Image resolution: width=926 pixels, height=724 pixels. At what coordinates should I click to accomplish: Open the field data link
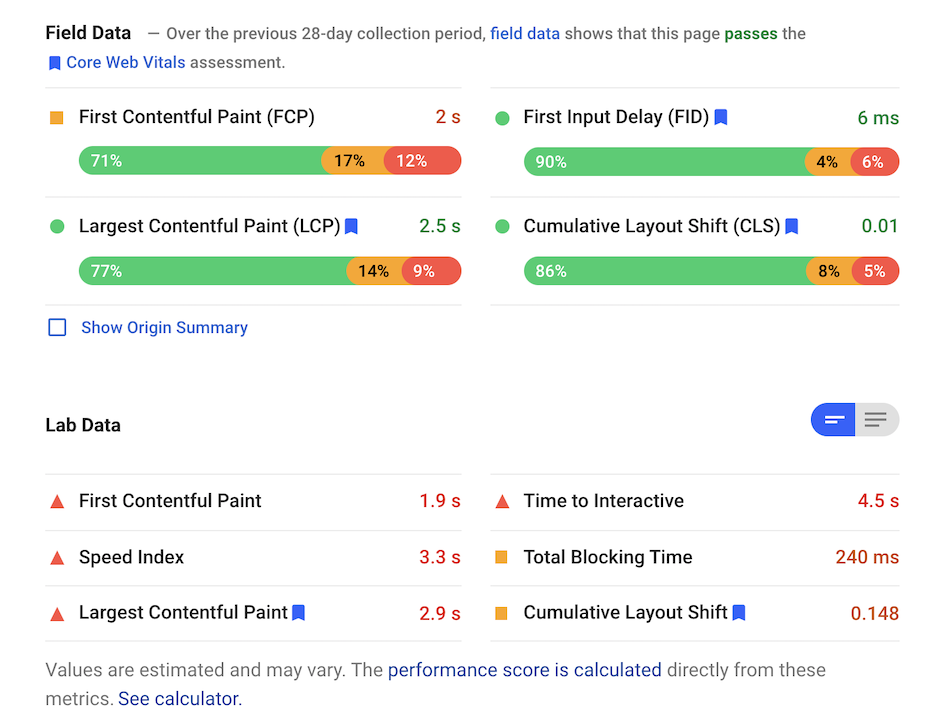pyautogui.click(x=525, y=33)
